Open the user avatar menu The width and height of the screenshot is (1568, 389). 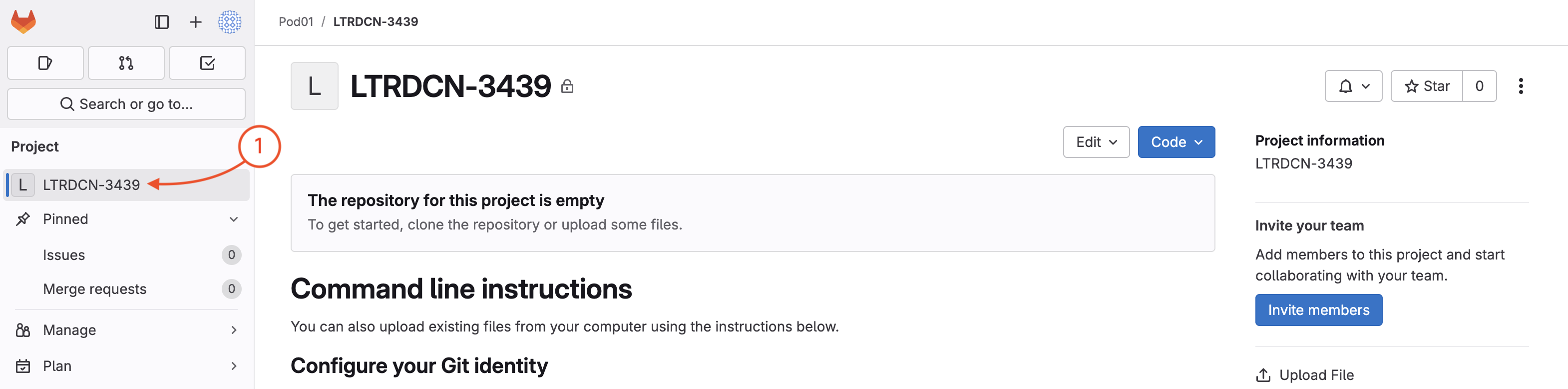(x=230, y=22)
